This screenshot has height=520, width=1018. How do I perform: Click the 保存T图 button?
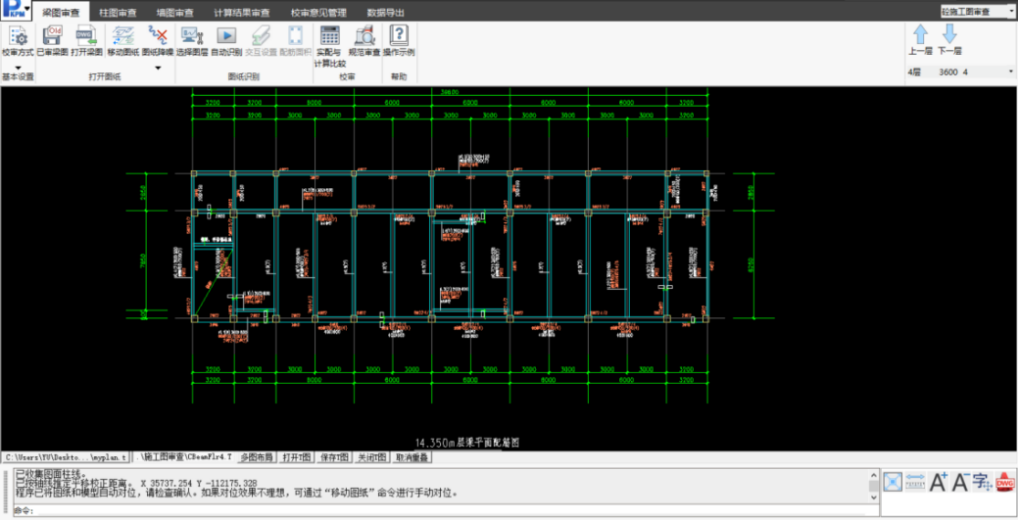pyautogui.click(x=334, y=457)
